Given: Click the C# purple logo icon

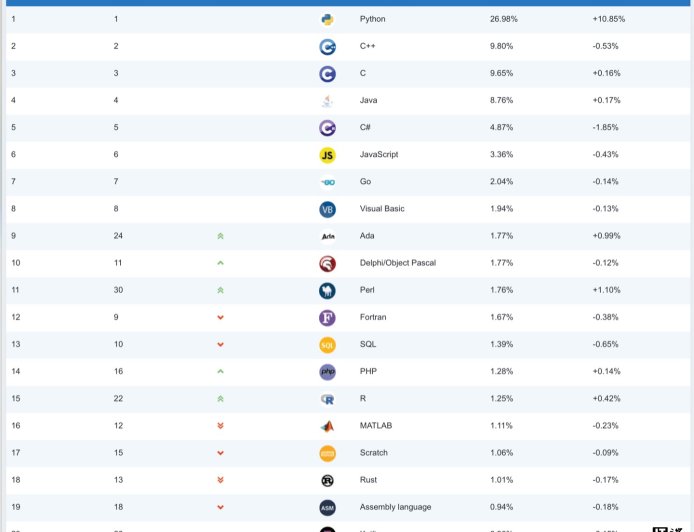Looking at the screenshot, I should 327,128.
